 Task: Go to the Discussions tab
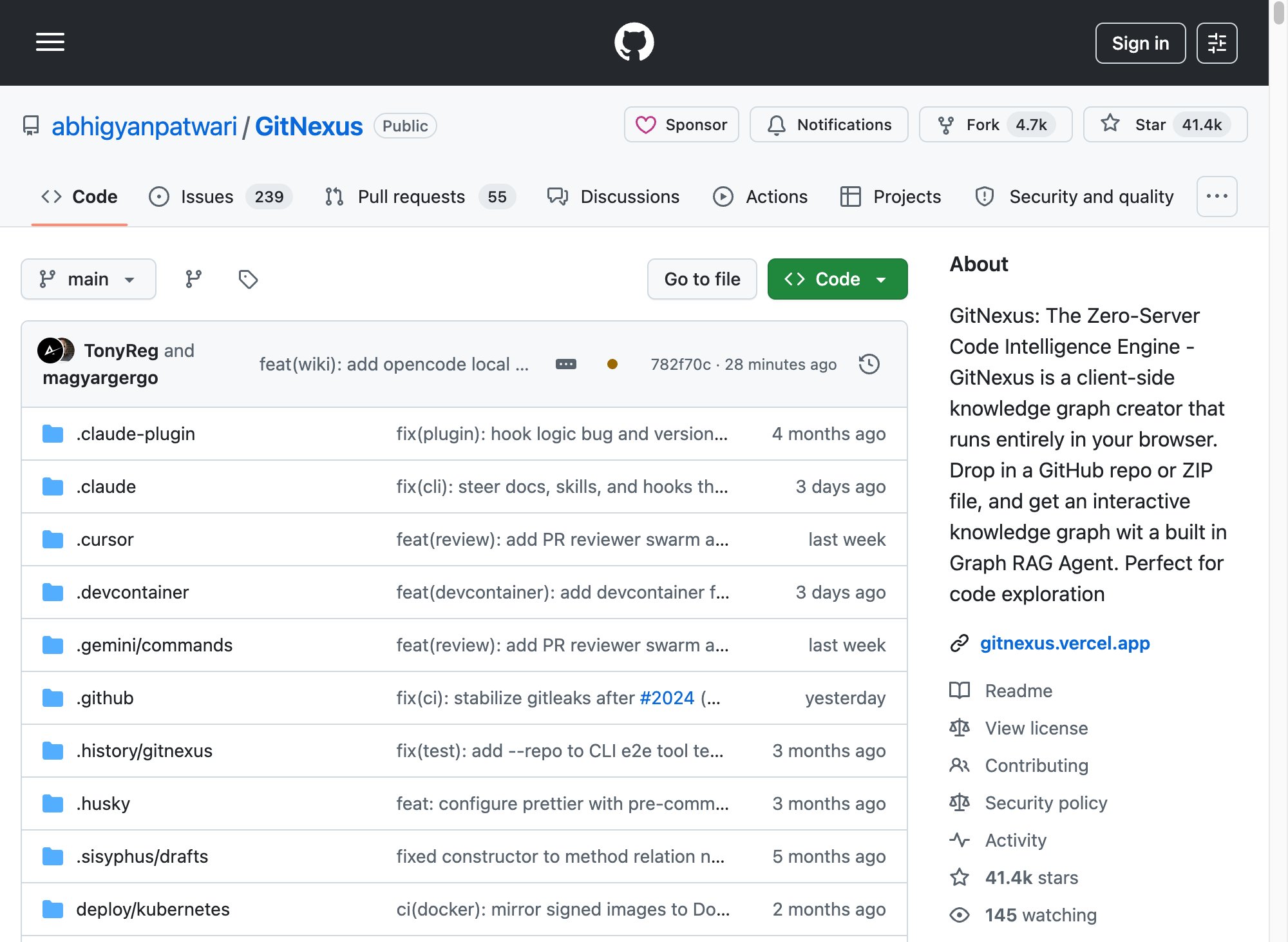pos(613,197)
